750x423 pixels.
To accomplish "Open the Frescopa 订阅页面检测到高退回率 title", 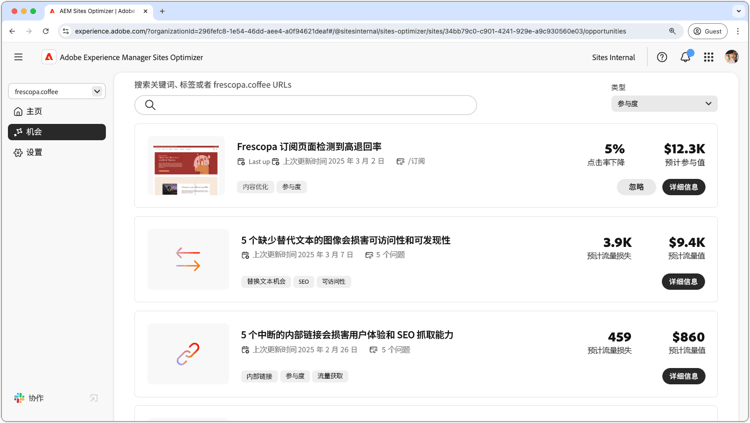I will 309,146.
